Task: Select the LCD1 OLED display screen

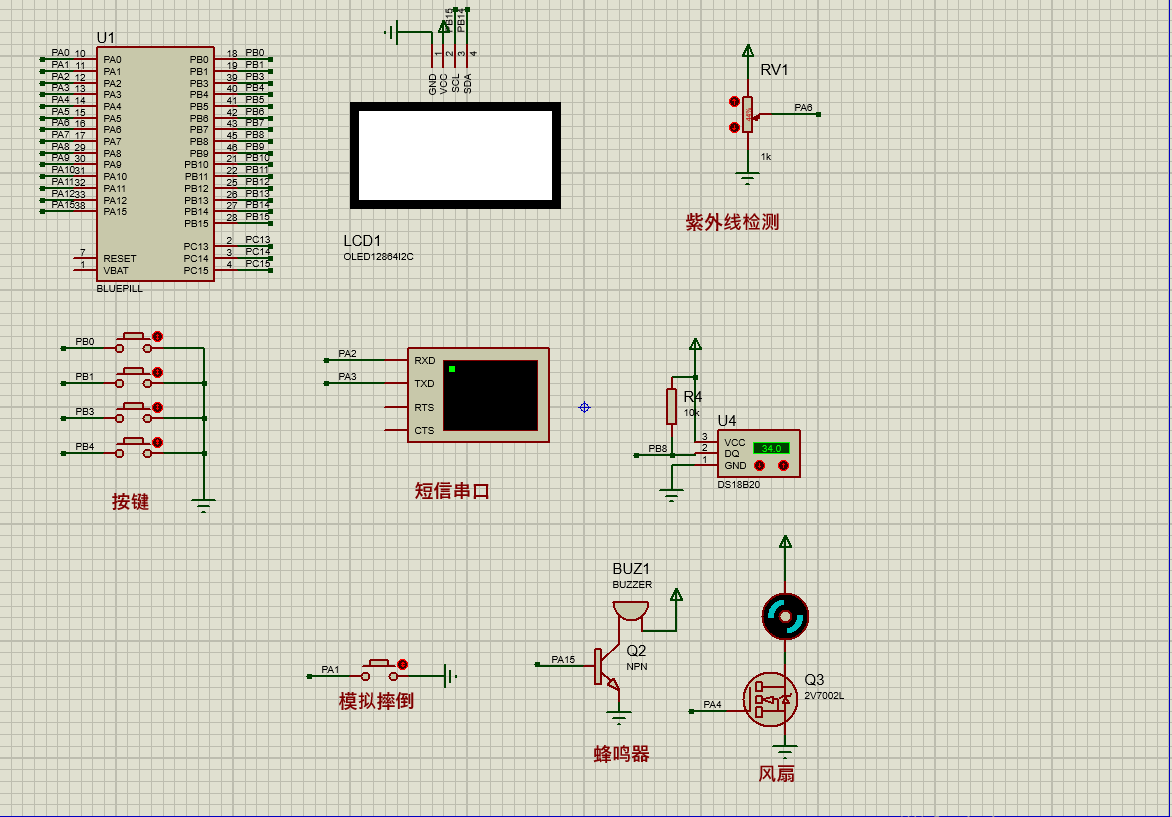Action: coord(455,155)
